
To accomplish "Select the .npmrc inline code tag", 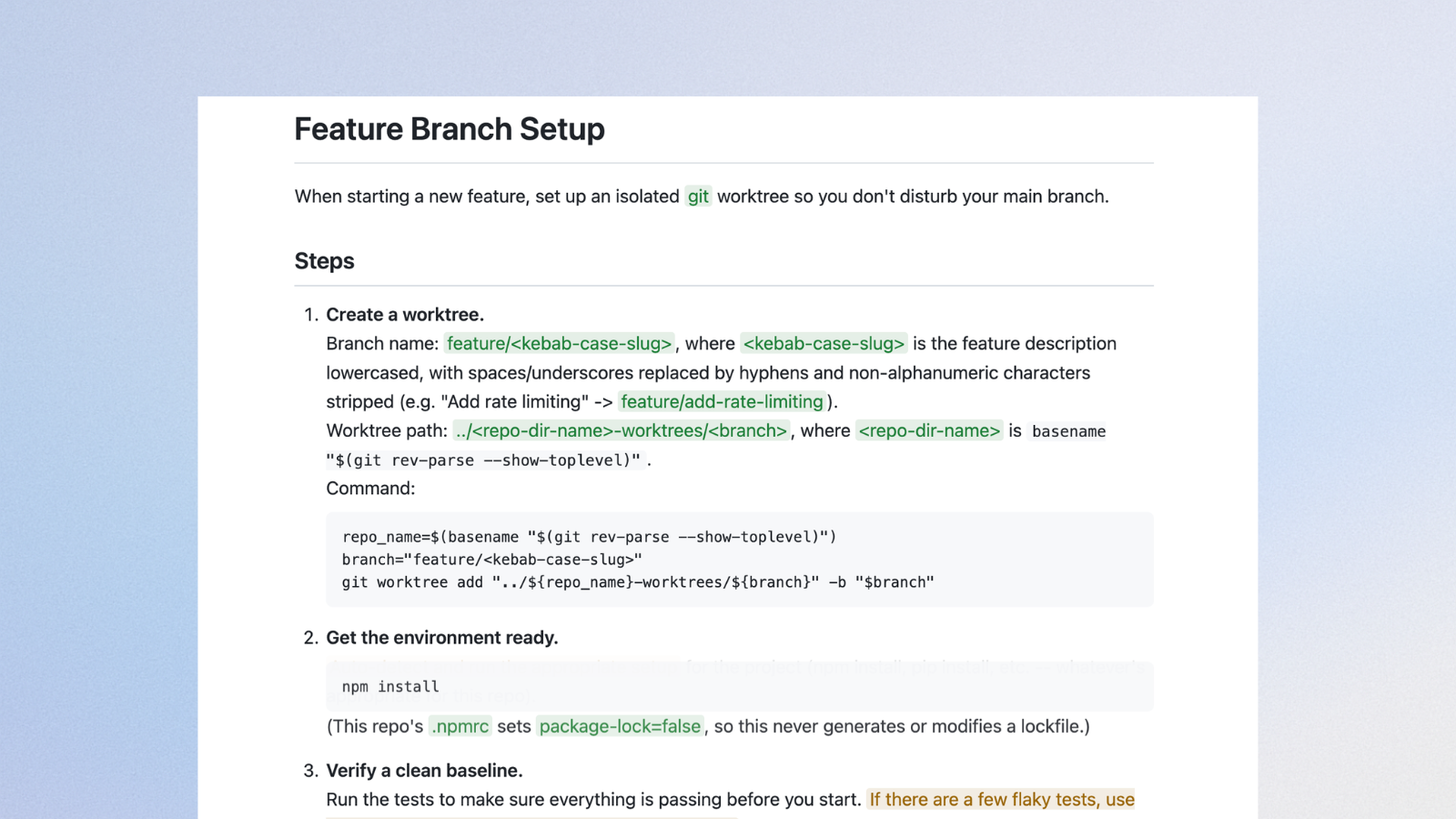I will (460, 726).
